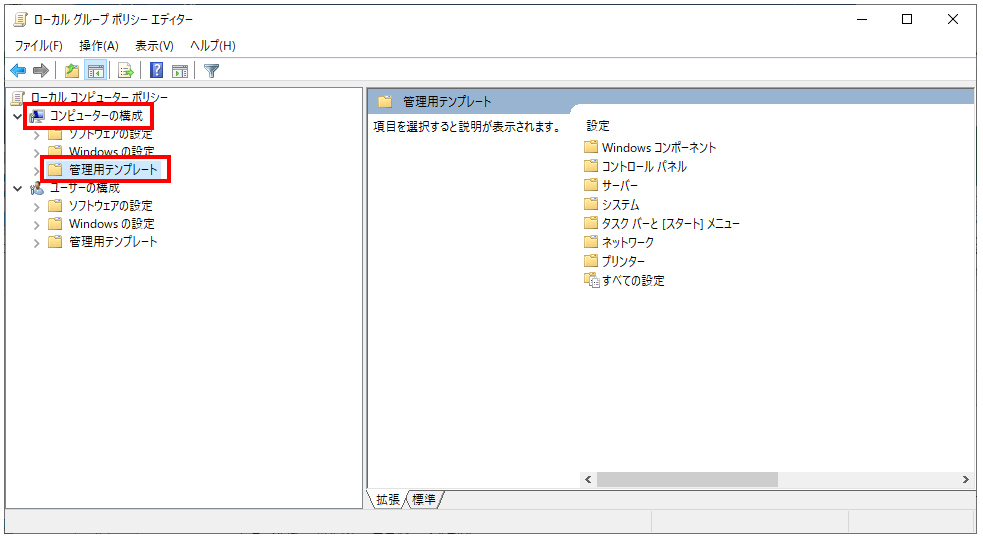Open the 表示(V) menu
The width and height of the screenshot is (983, 540).
click(154, 46)
